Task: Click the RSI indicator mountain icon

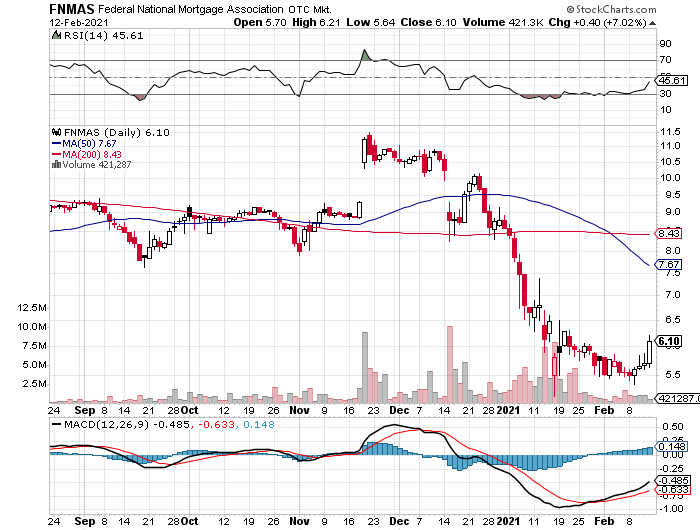Action: pos(56,35)
